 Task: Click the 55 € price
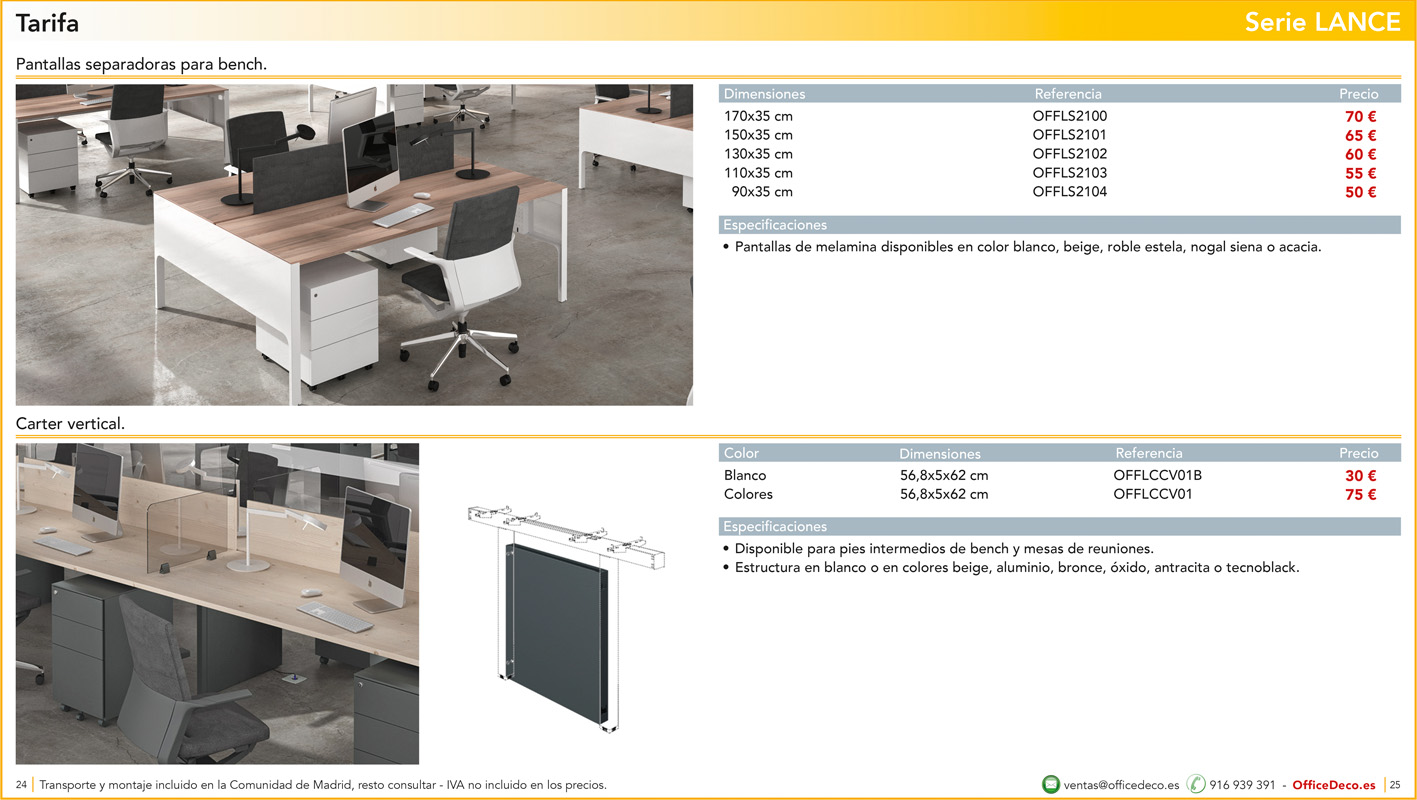(x=1361, y=174)
